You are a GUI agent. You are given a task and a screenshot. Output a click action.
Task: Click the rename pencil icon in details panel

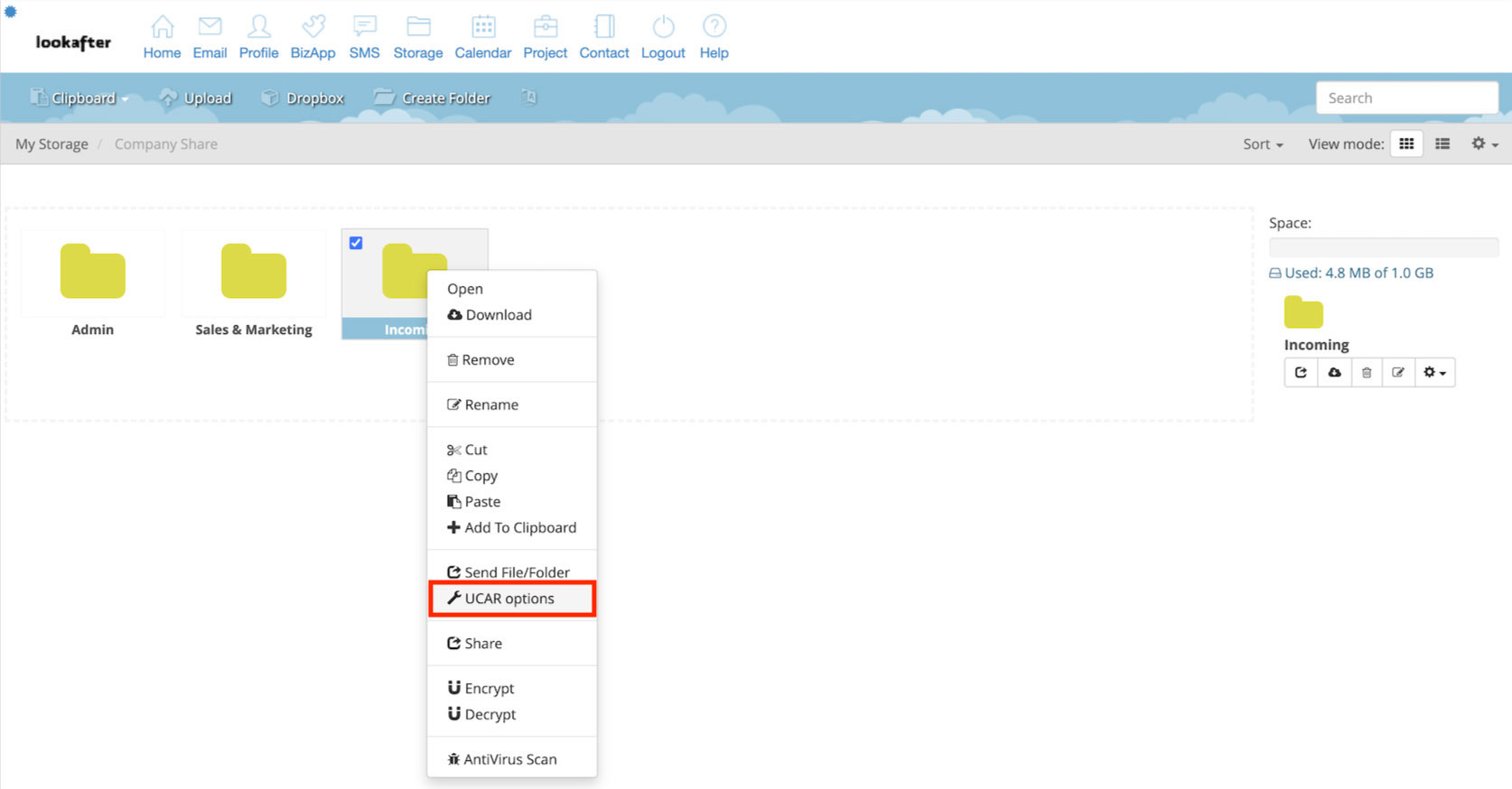pos(1398,372)
